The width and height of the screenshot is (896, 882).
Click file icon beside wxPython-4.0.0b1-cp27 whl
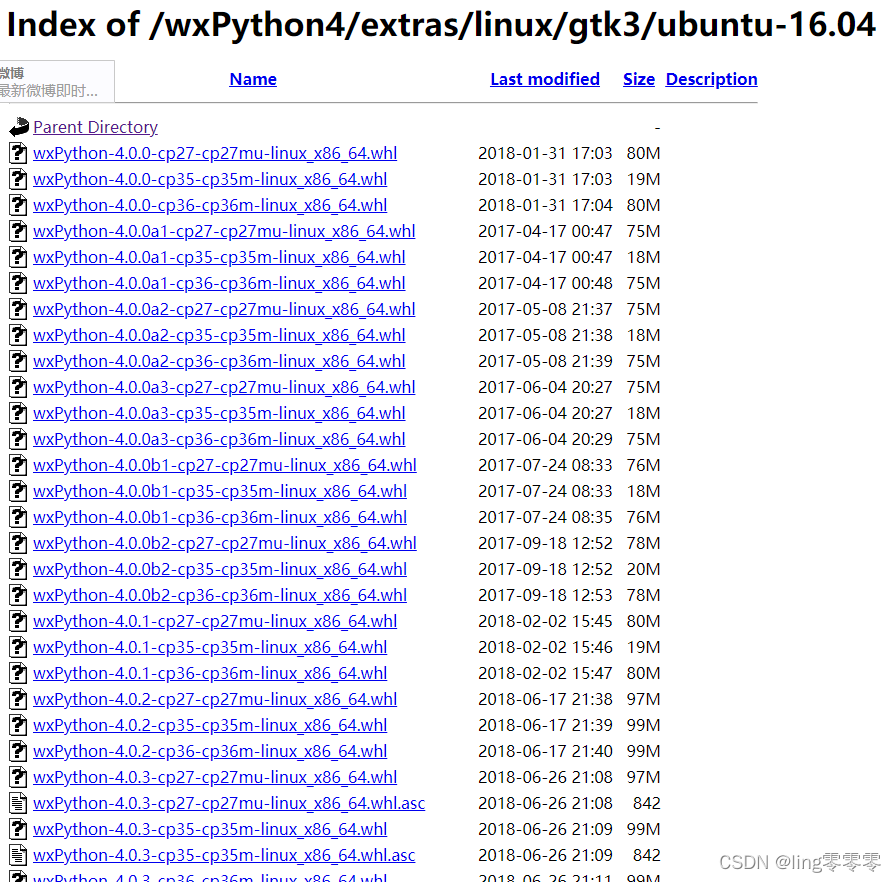pyautogui.click(x=18, y=465)
